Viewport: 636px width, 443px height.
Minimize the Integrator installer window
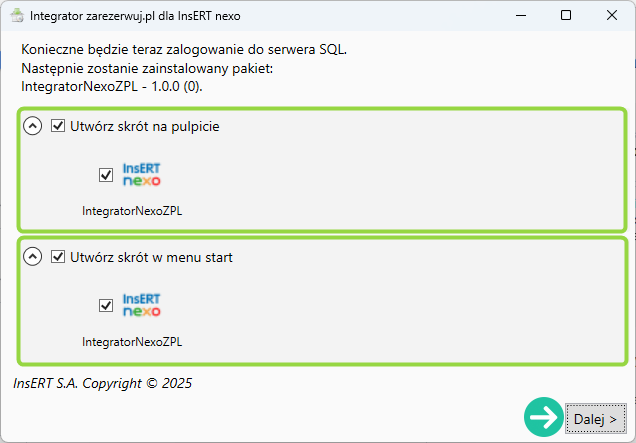pos(520,16)
